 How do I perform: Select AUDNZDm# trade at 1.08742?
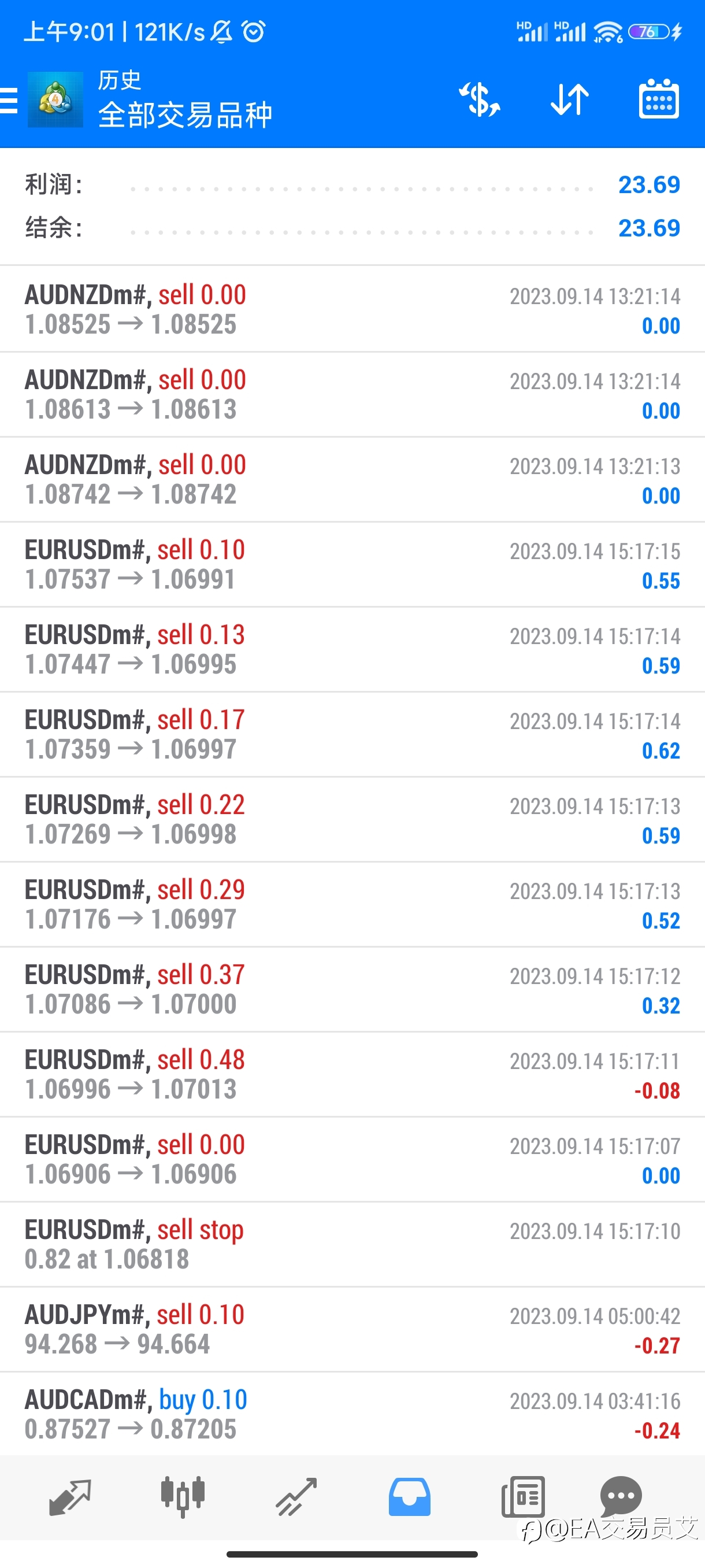[x=352, y=480]
